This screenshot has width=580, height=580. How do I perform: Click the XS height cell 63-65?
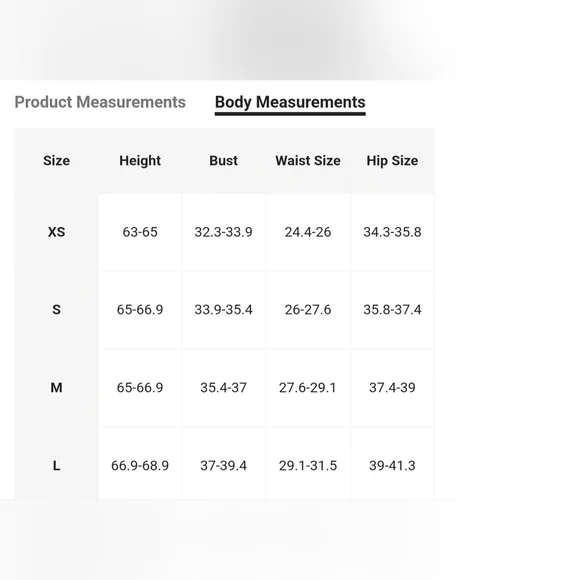140,232
